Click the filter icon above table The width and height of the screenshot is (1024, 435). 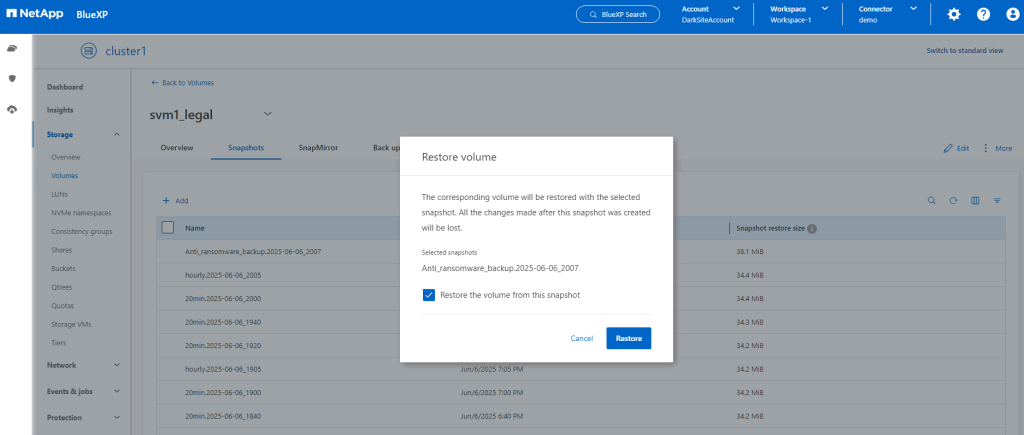[x=997, y=200]
